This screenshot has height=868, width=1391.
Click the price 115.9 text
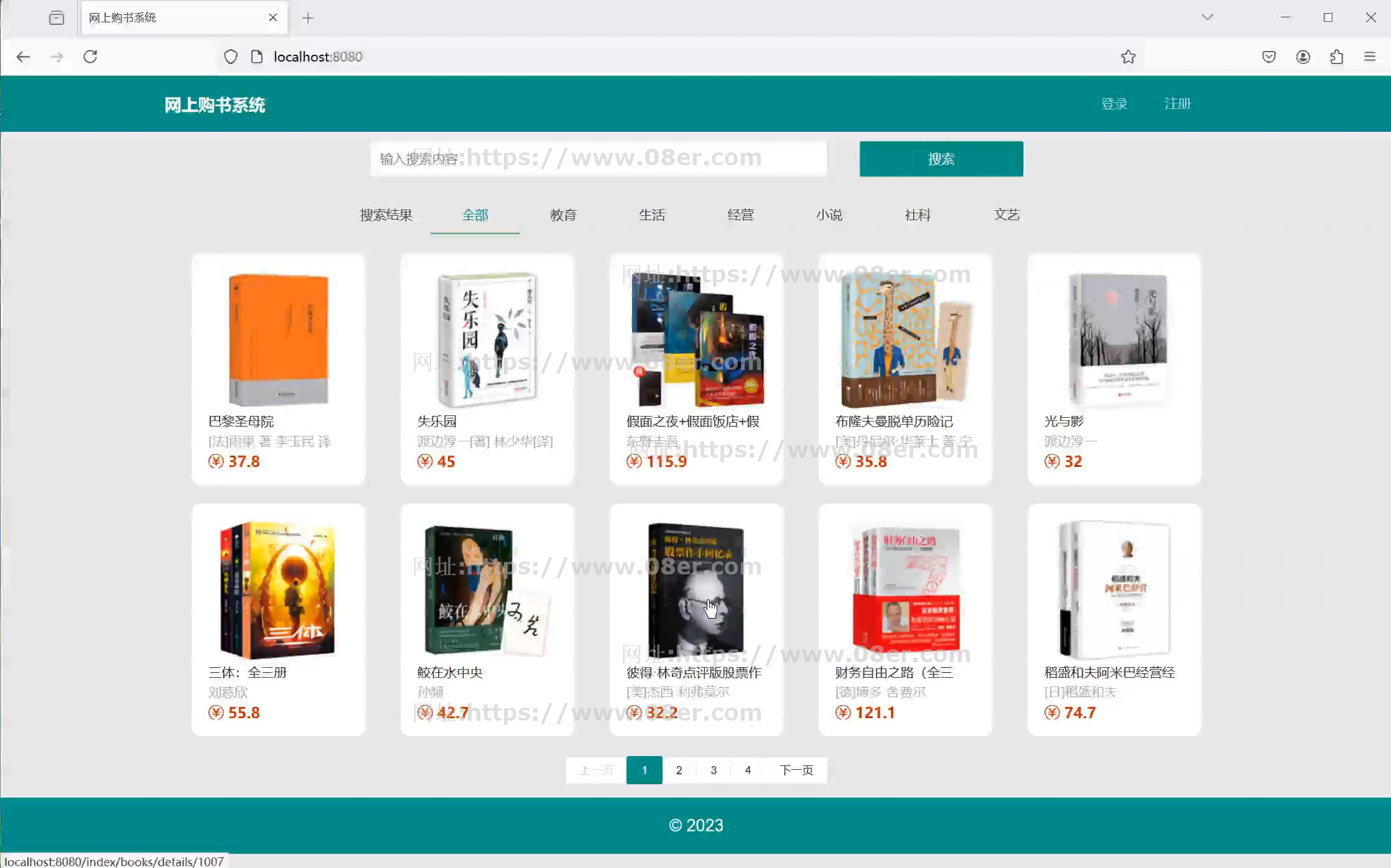(666, 461)
